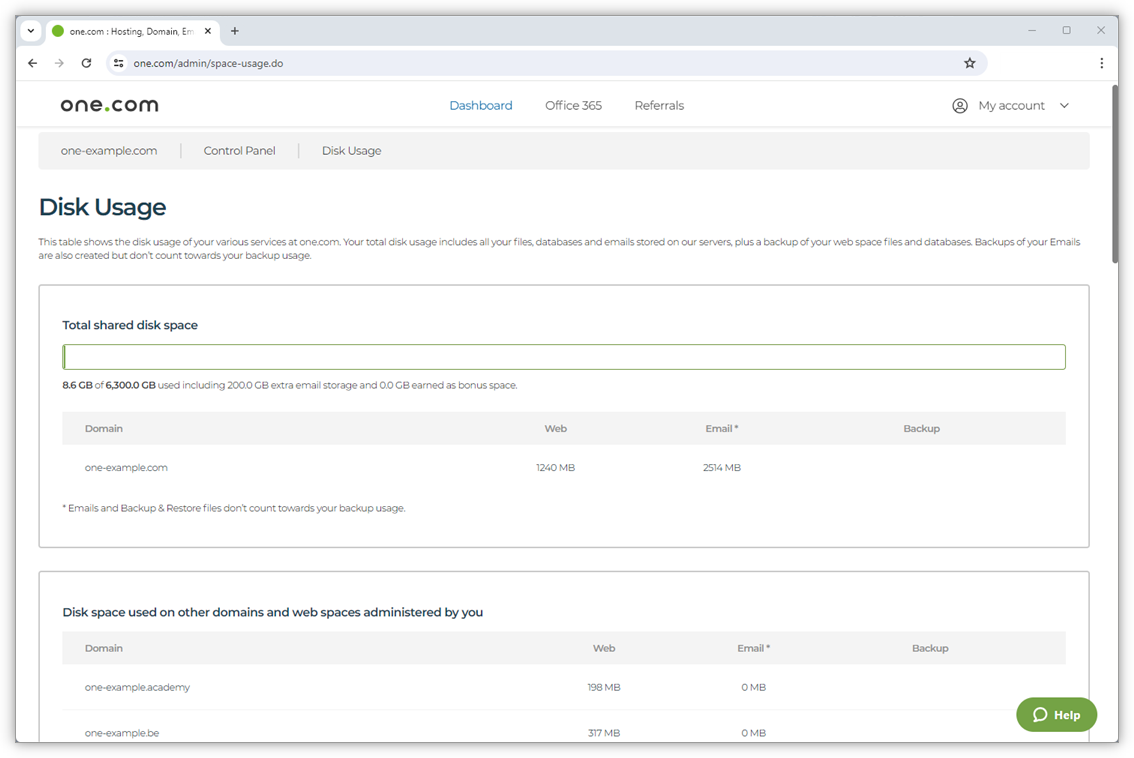Navigate to Control Panel breadcrumb

[x=239, y=151]
